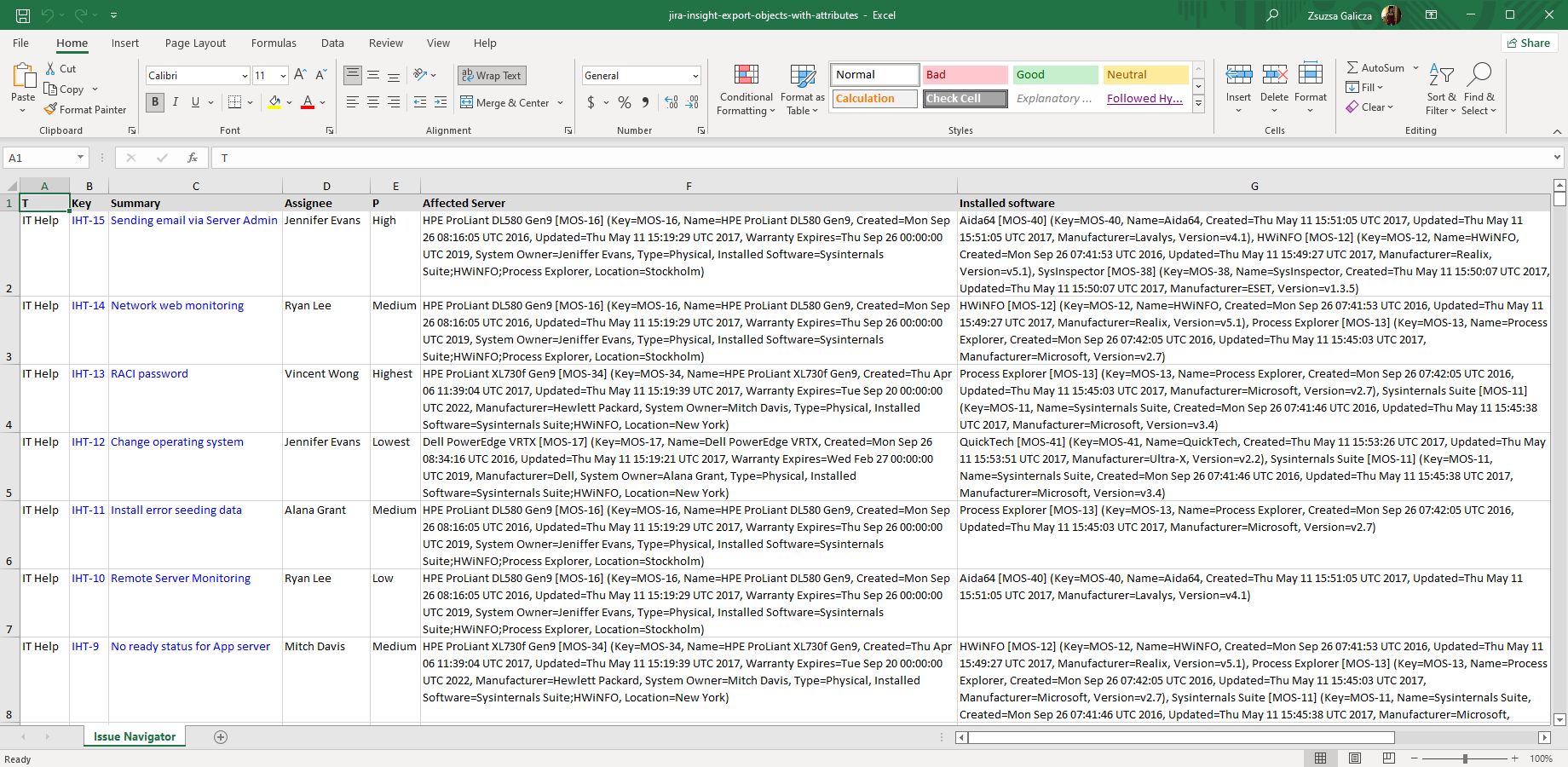
Task: Apply the Borders icon
Action: [235, 102]
